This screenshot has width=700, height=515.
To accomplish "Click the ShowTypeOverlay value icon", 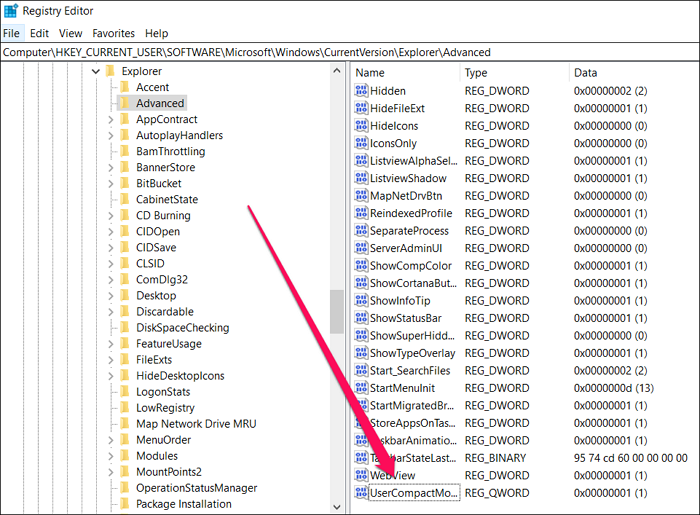I will pyautogui.click(x=361, y=353).
